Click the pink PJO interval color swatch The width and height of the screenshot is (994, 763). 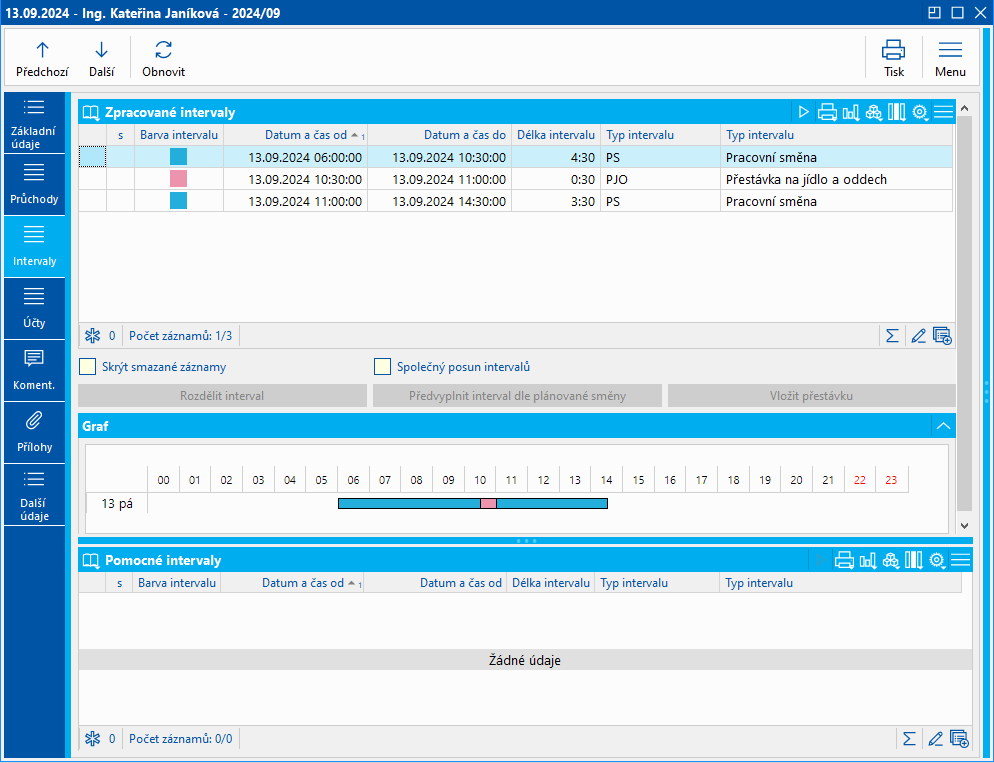(x=178, y=179)
